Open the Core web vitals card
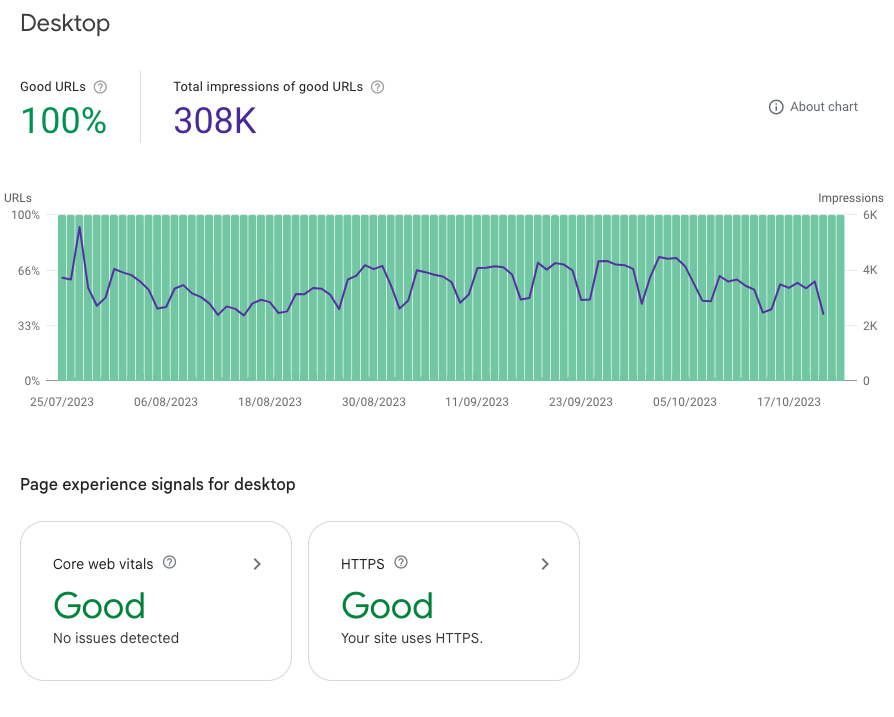Viewport: 894px width, 717px height. tap(156, 600)
